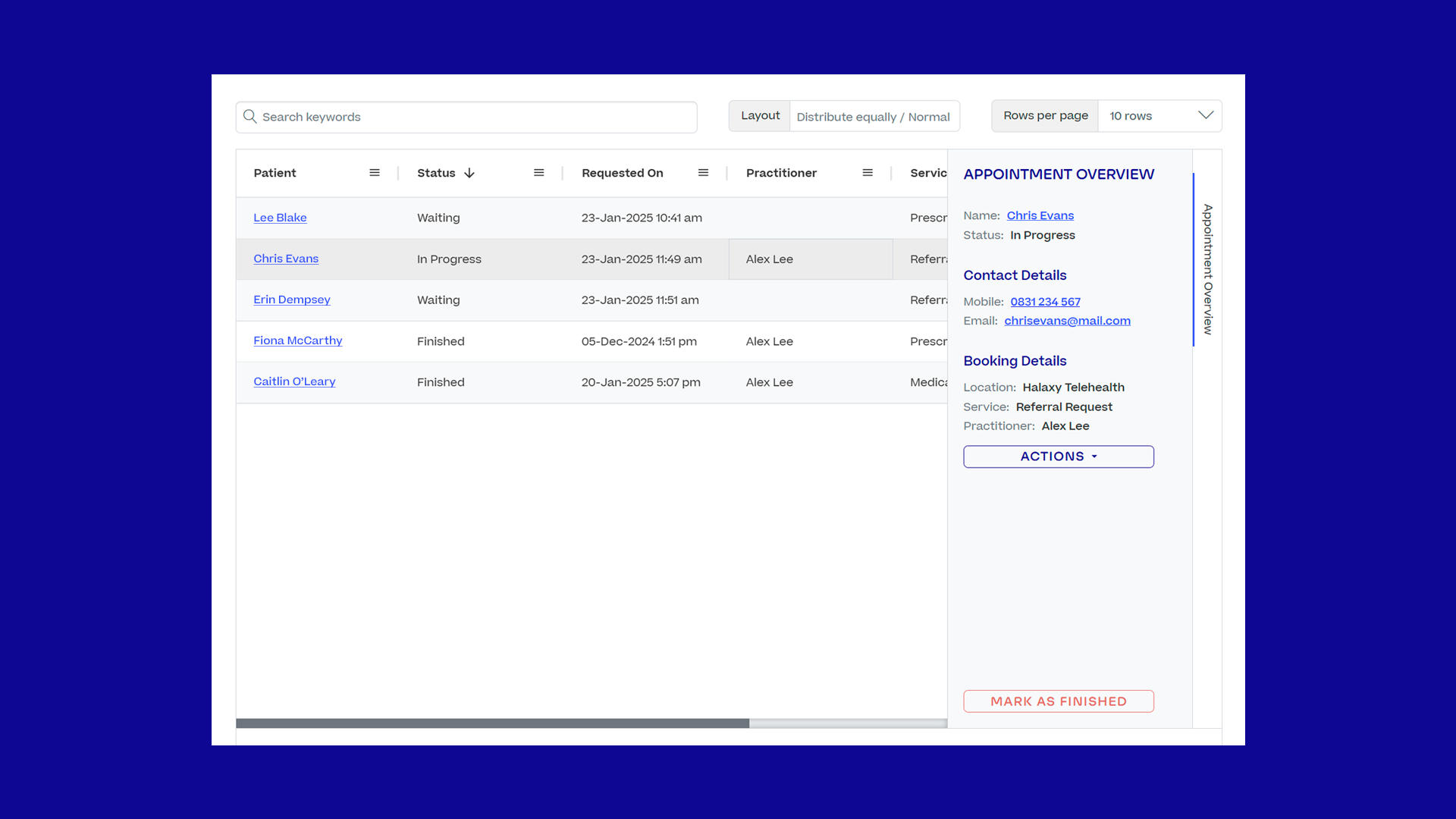Select Finished status in Caitlin O'Leary row

coord(441,382)
